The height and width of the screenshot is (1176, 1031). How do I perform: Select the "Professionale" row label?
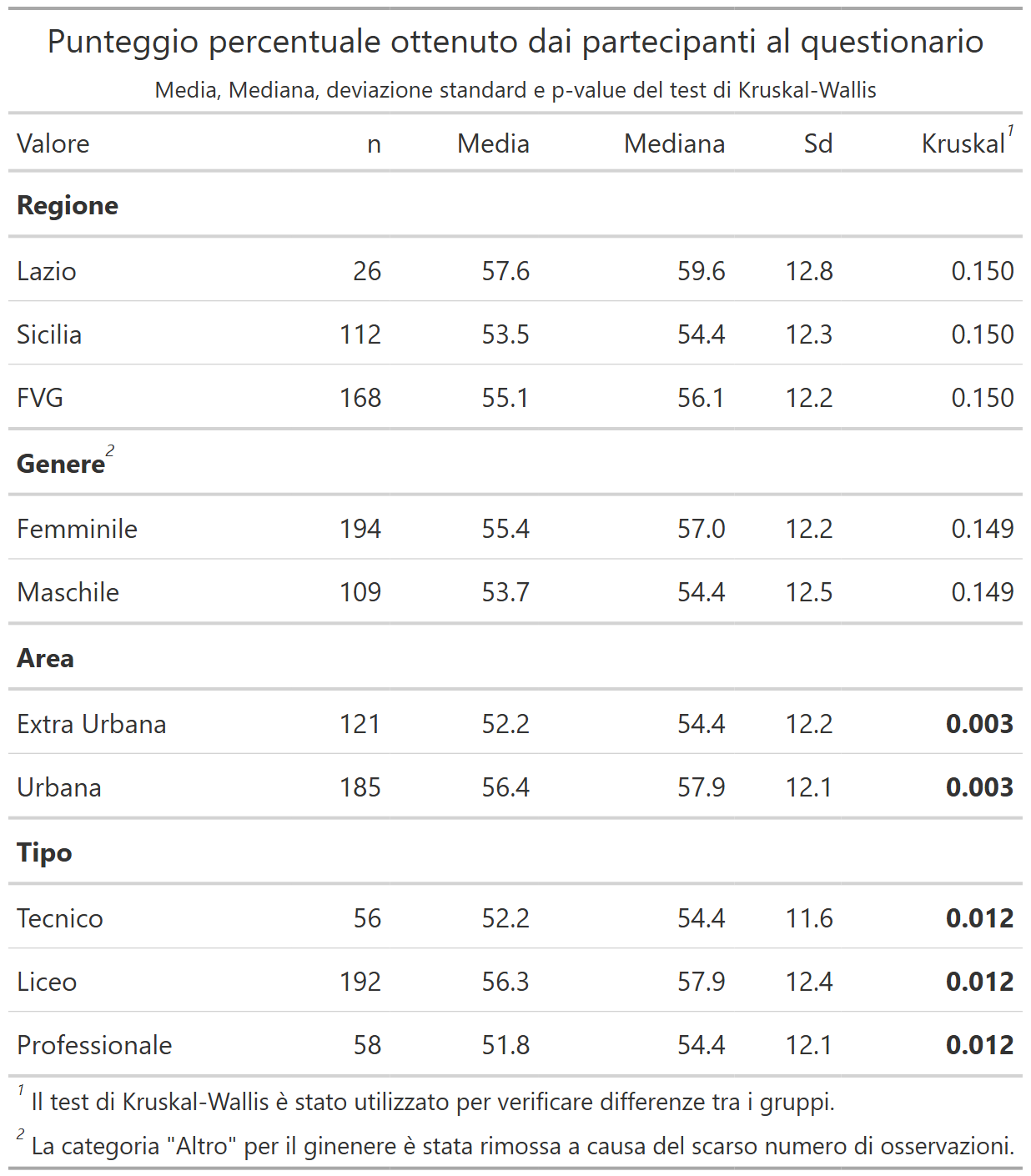94,1045
